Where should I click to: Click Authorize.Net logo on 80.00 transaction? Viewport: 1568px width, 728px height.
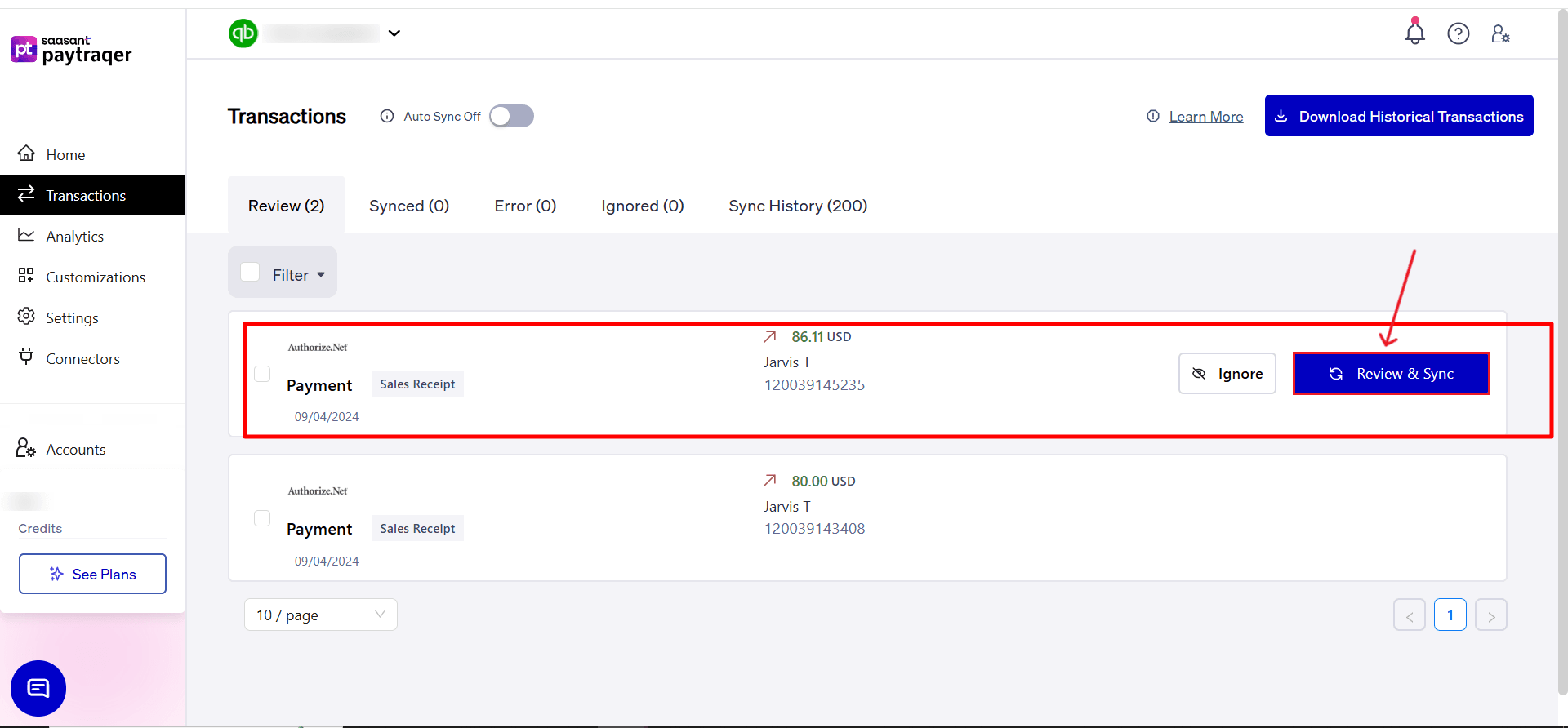click(x=318, y=491)
